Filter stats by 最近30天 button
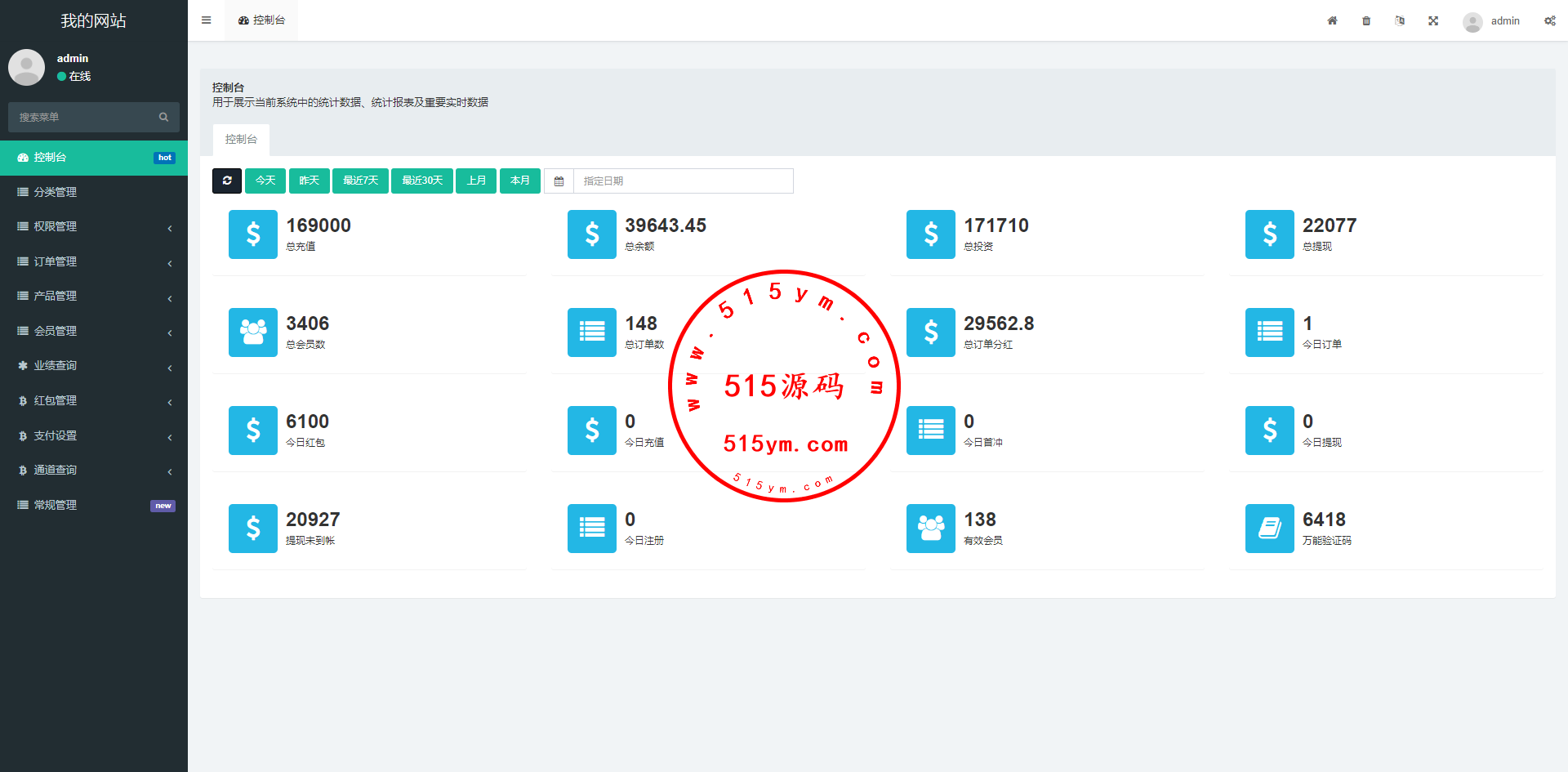 pyautogui.click(x=422, y=181)
